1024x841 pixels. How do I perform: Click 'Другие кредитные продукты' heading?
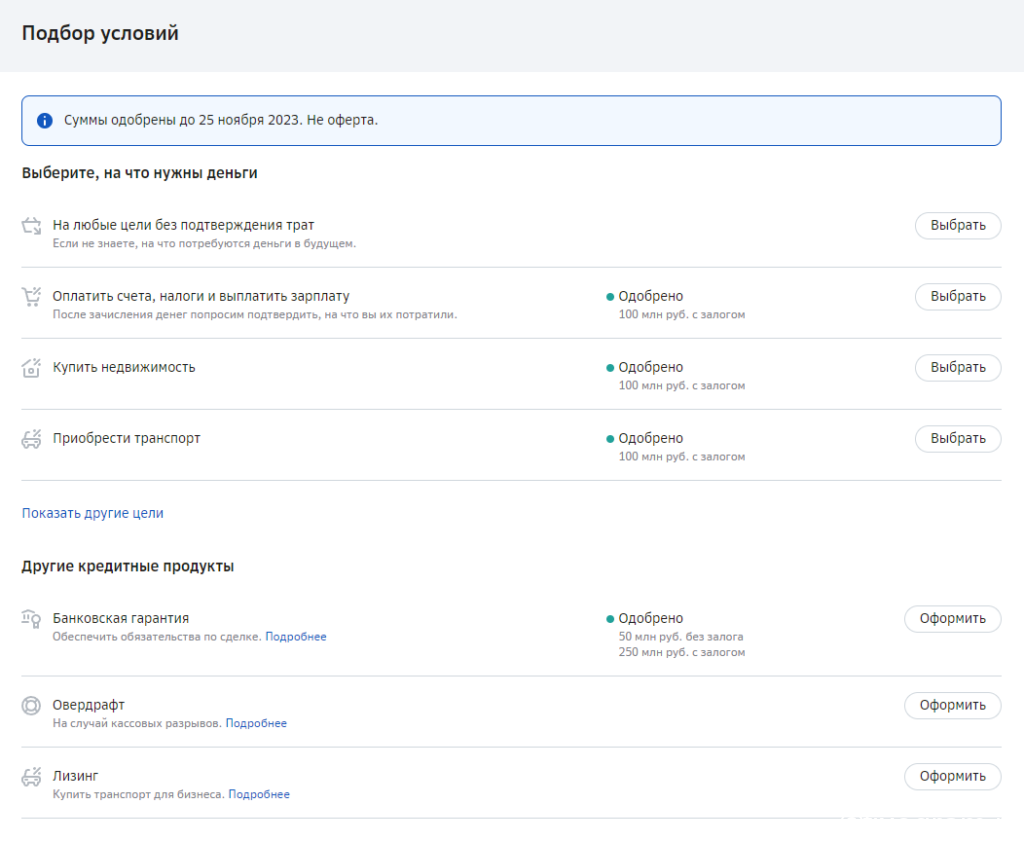click(128, 566)
